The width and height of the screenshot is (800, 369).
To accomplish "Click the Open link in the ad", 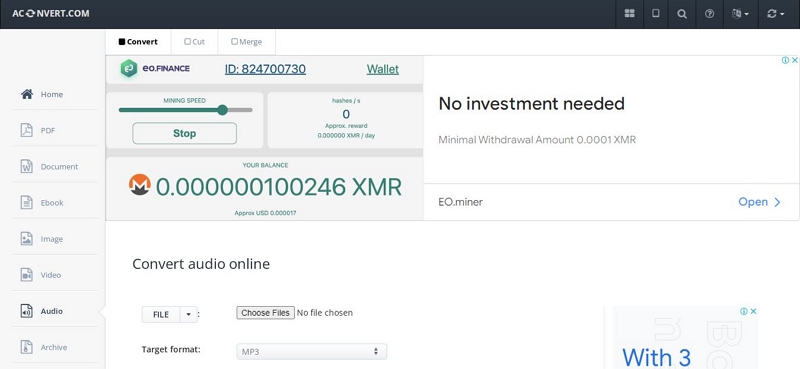I will (760, 202).
